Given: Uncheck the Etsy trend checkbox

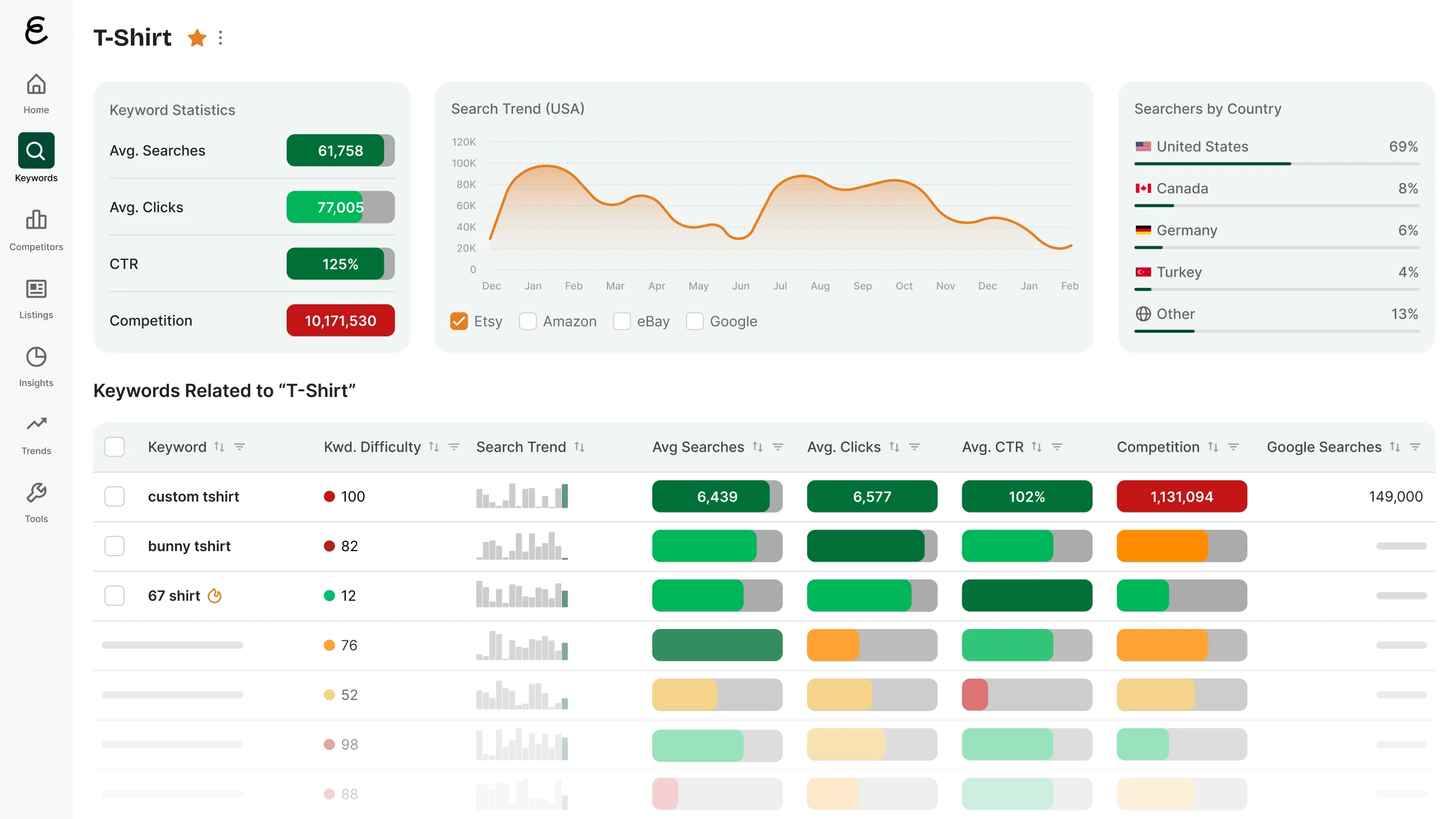Looking at the screenshot, I should coord(459,321).
